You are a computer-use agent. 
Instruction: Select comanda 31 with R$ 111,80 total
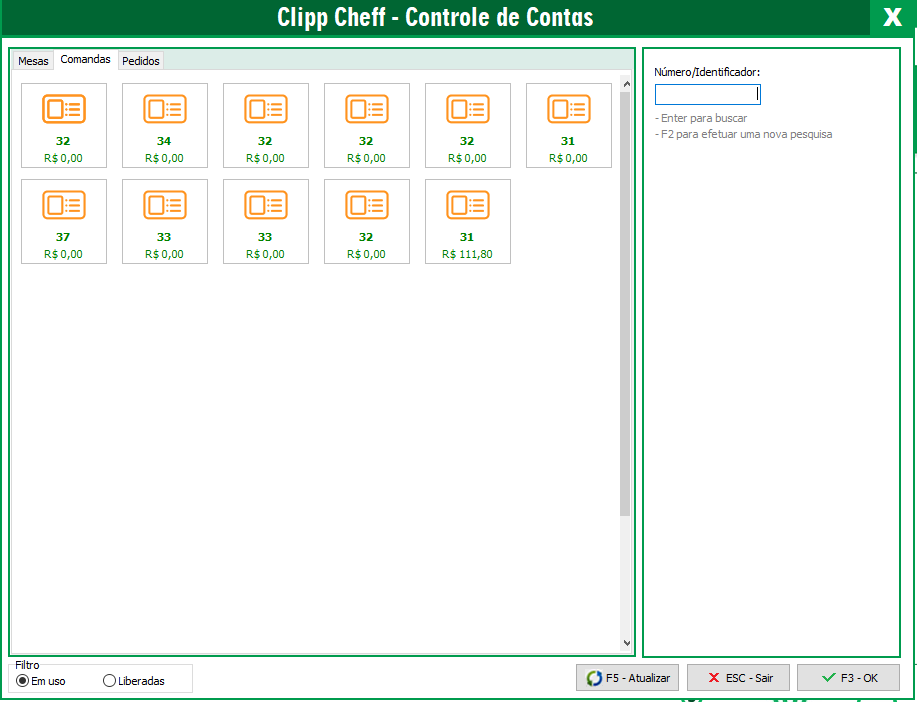click(467, 220)
